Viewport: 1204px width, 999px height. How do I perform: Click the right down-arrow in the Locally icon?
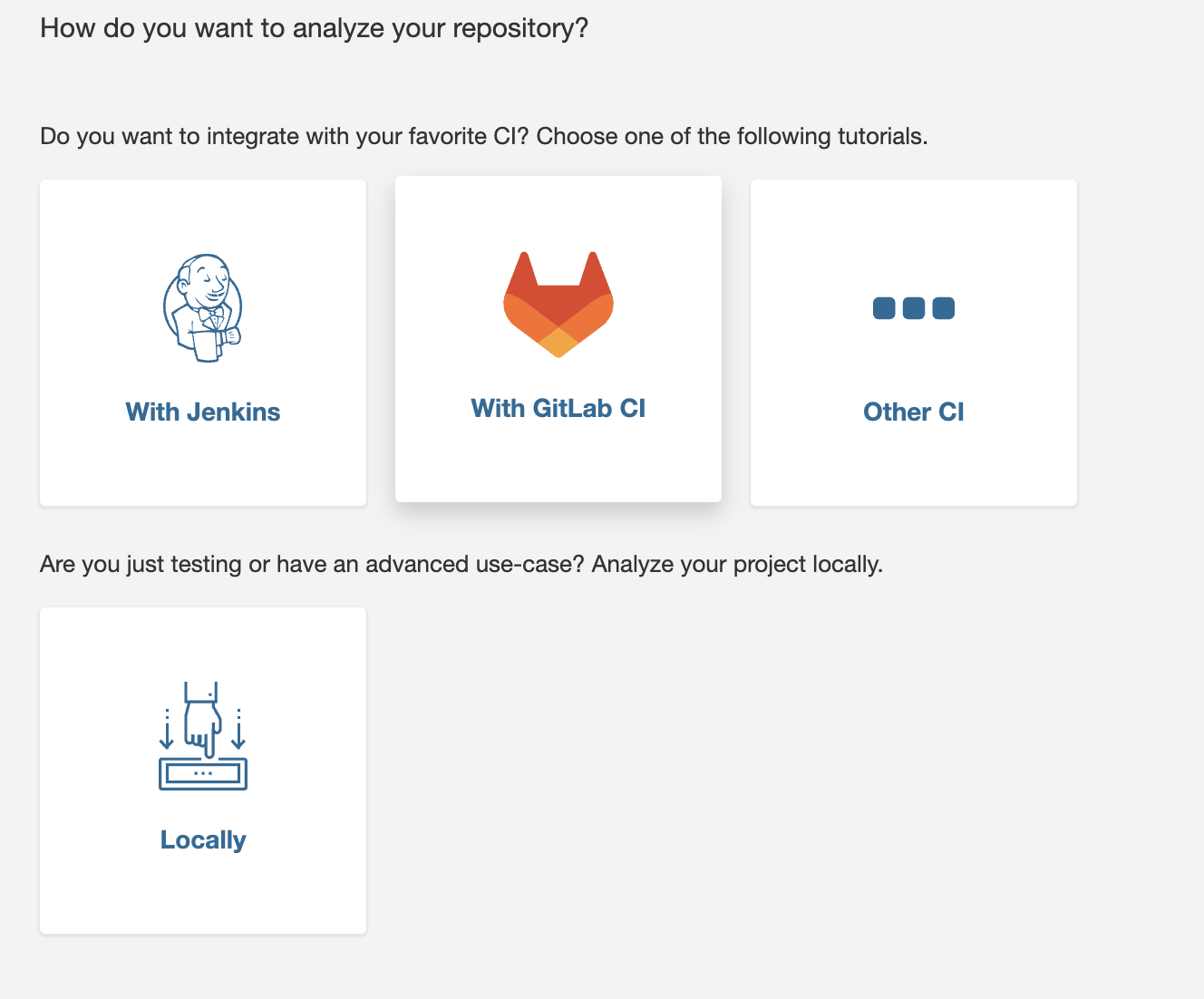[238, 730]
